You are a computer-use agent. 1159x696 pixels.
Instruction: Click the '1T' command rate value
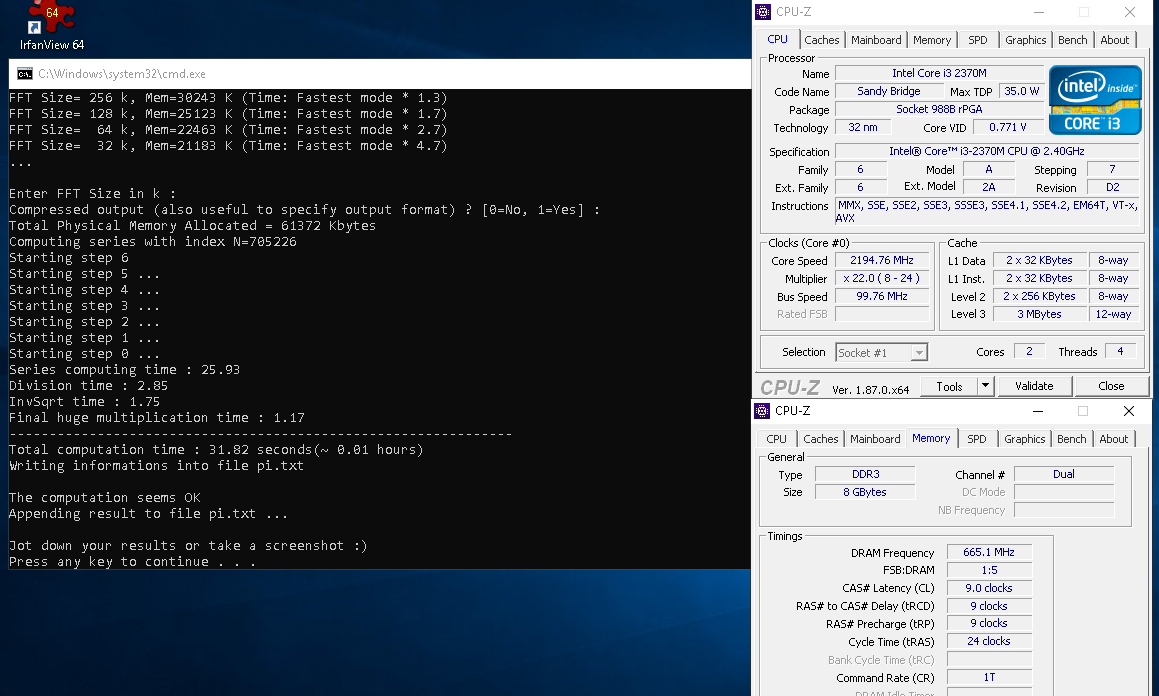pyautogui.click(x=989, y=678)
